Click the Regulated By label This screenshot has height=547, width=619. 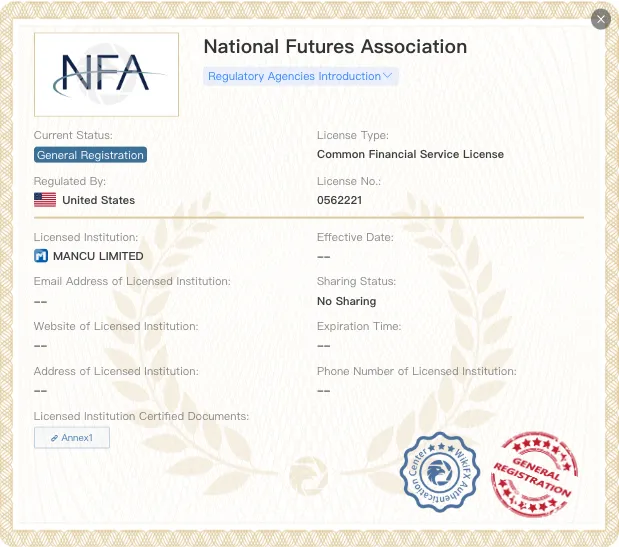(x=70, y=181)
